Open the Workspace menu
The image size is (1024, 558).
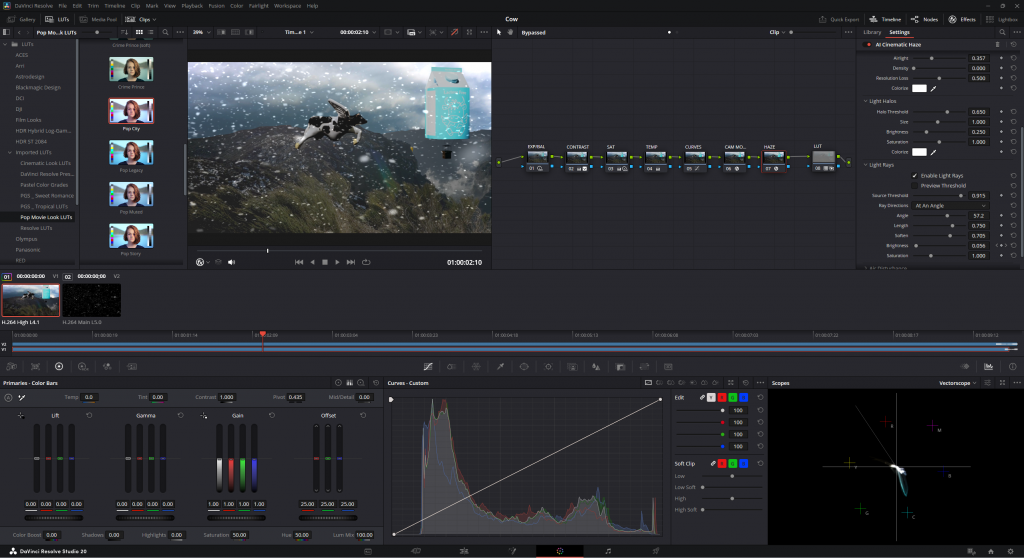tap(287, 6)
